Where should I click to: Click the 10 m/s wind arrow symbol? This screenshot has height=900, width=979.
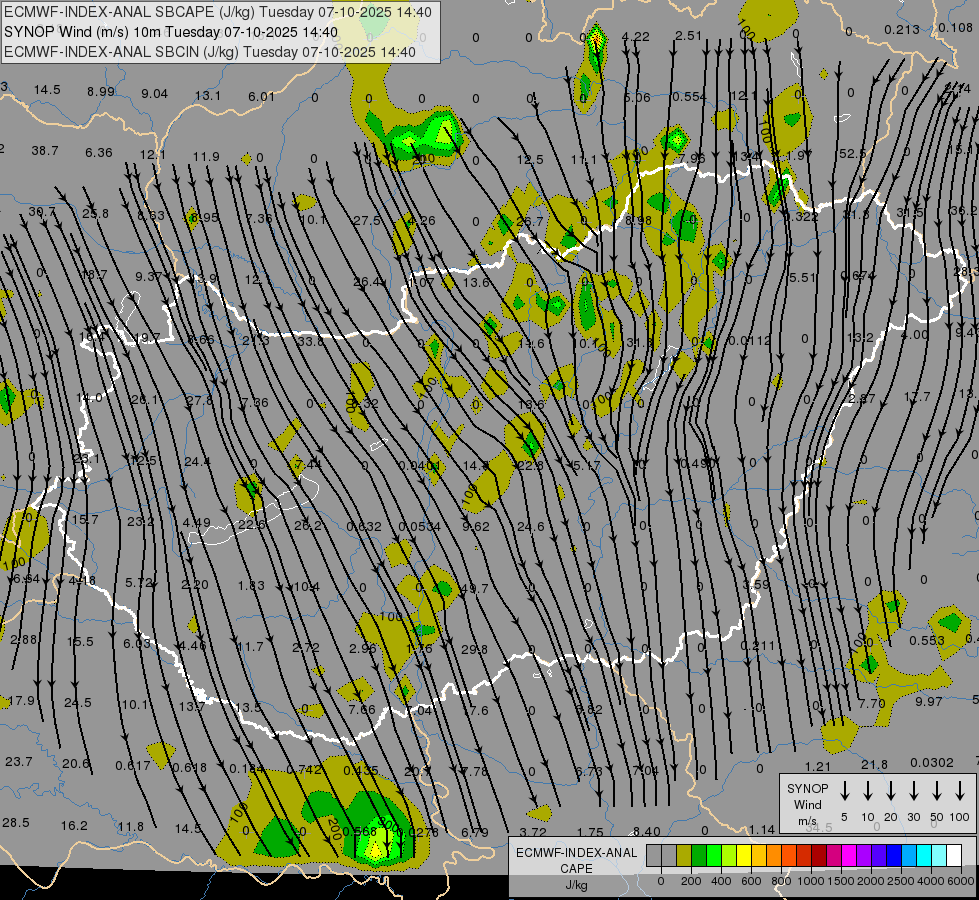867,791
